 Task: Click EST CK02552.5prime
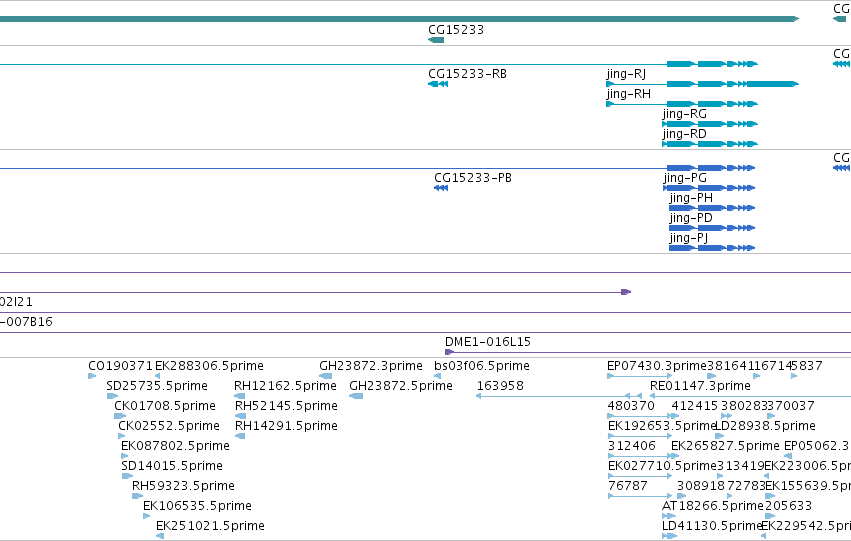pos(169,426)
